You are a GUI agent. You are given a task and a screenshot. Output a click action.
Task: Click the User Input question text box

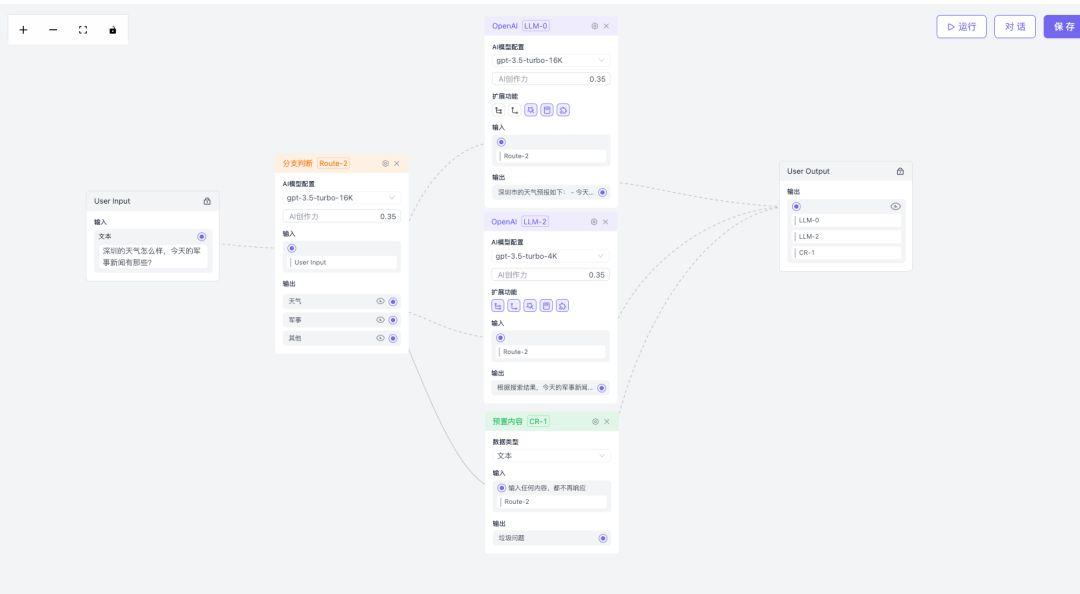154,256
